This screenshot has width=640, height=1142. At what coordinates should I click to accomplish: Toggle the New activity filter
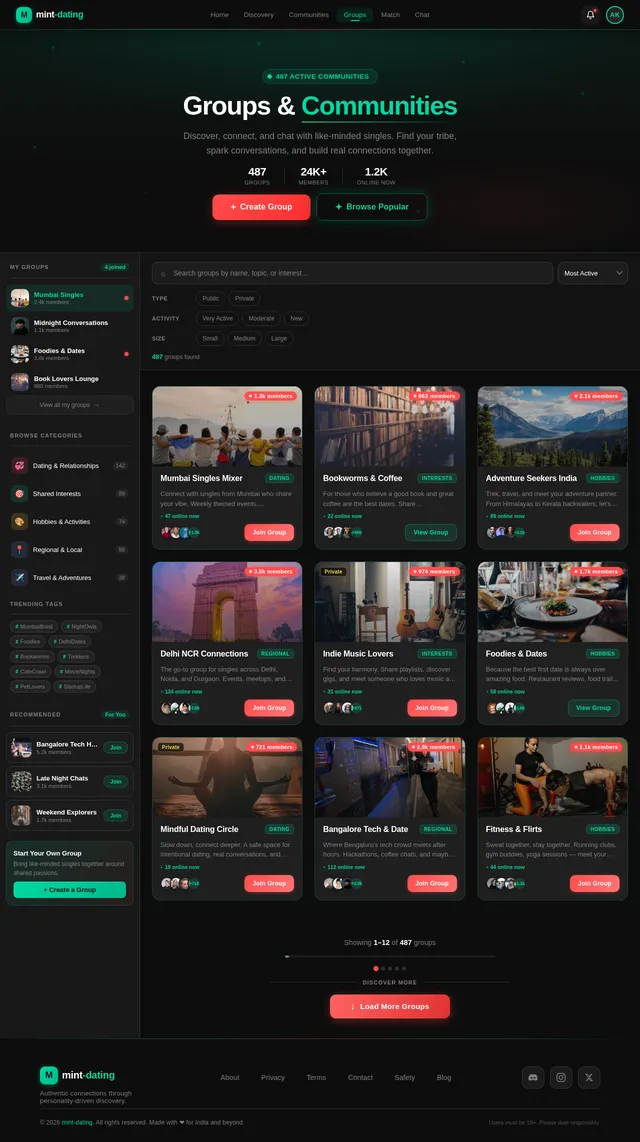[x=296, y=318]
